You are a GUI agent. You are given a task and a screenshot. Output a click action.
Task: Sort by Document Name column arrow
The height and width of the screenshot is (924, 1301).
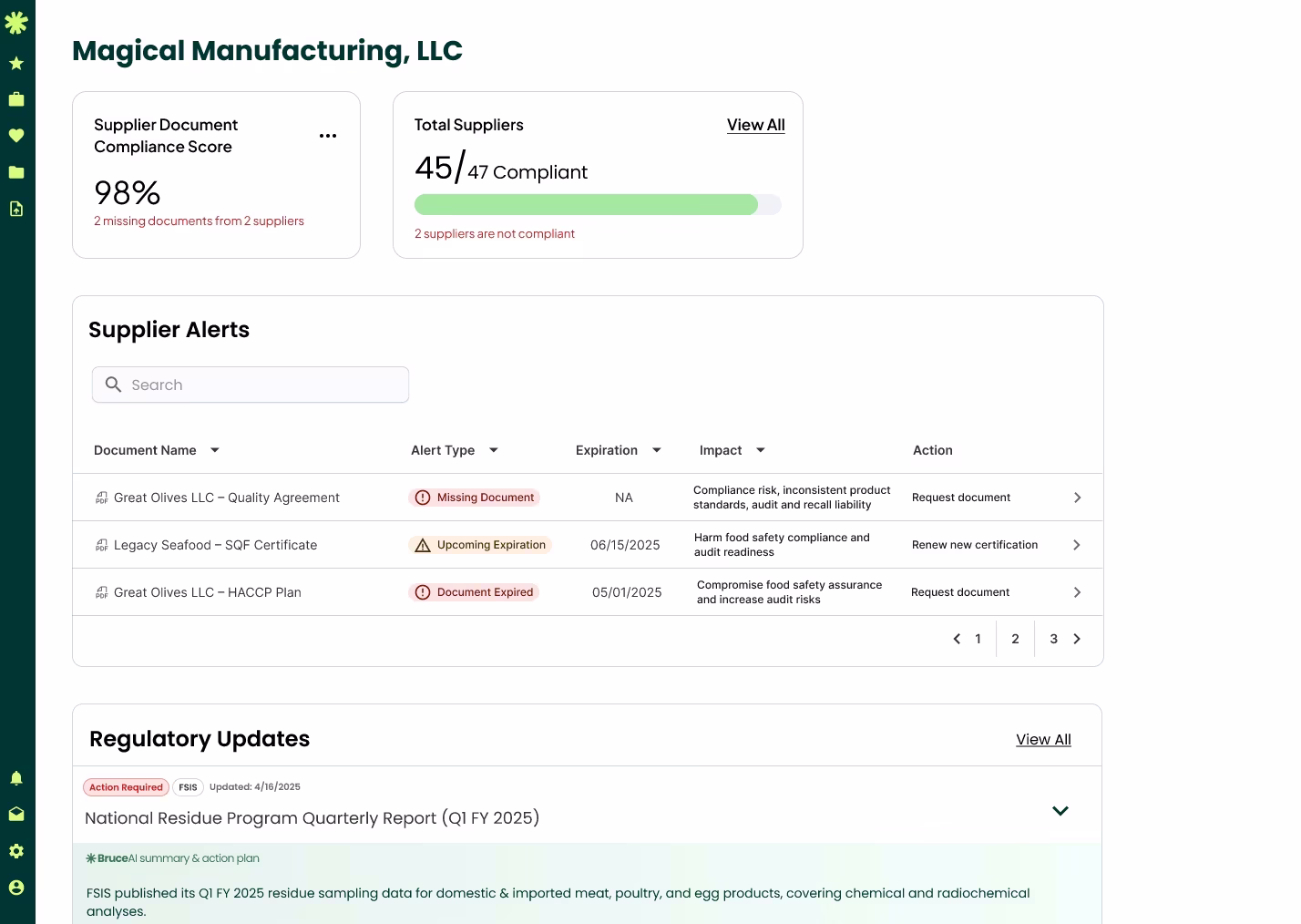pyautogui.click(x=215, y=450)
